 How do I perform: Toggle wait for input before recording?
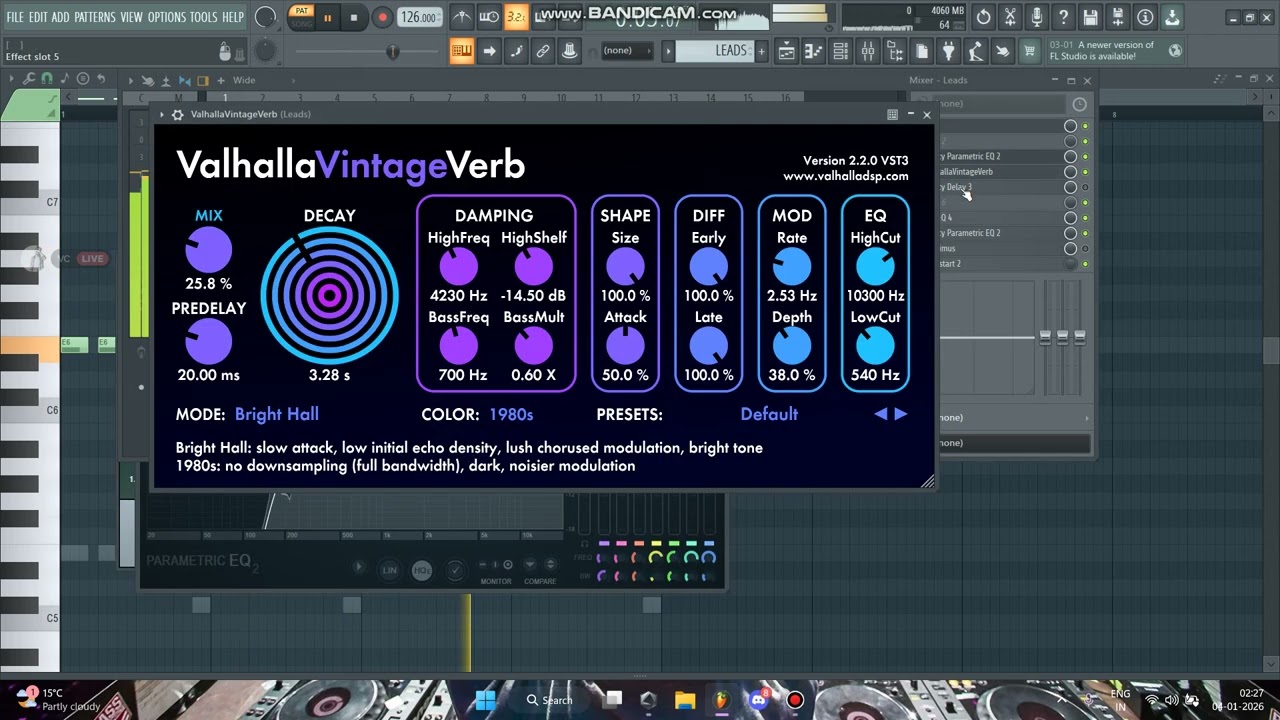(489, 17)
